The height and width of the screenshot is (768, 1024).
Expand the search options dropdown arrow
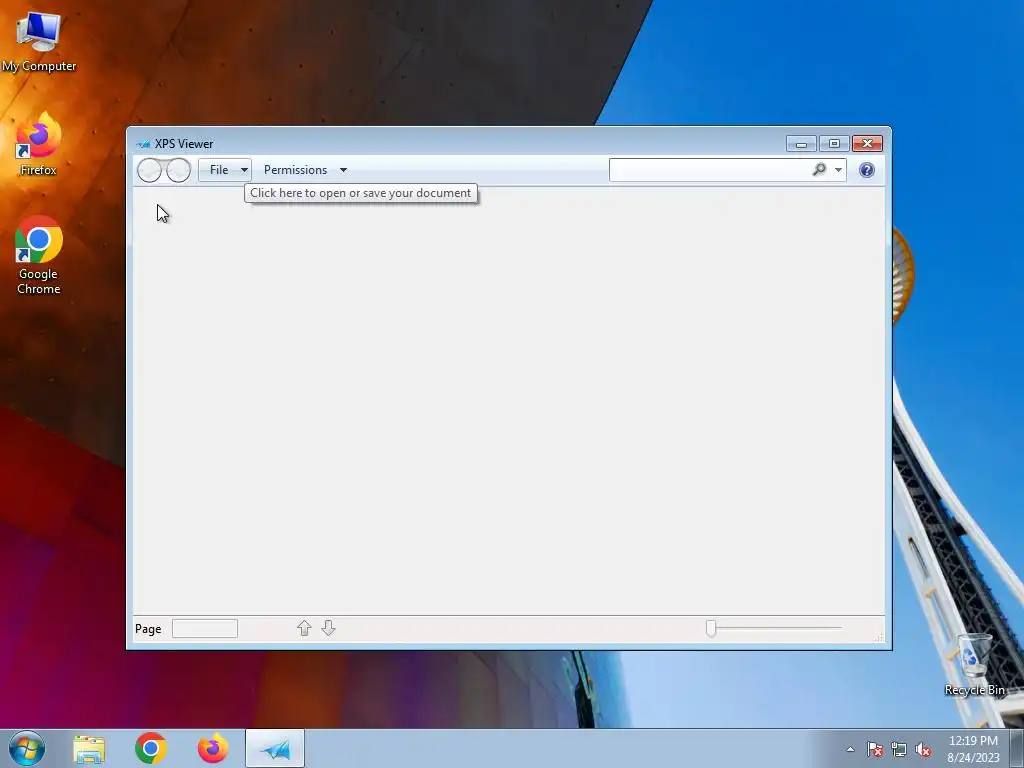(838, 170)
